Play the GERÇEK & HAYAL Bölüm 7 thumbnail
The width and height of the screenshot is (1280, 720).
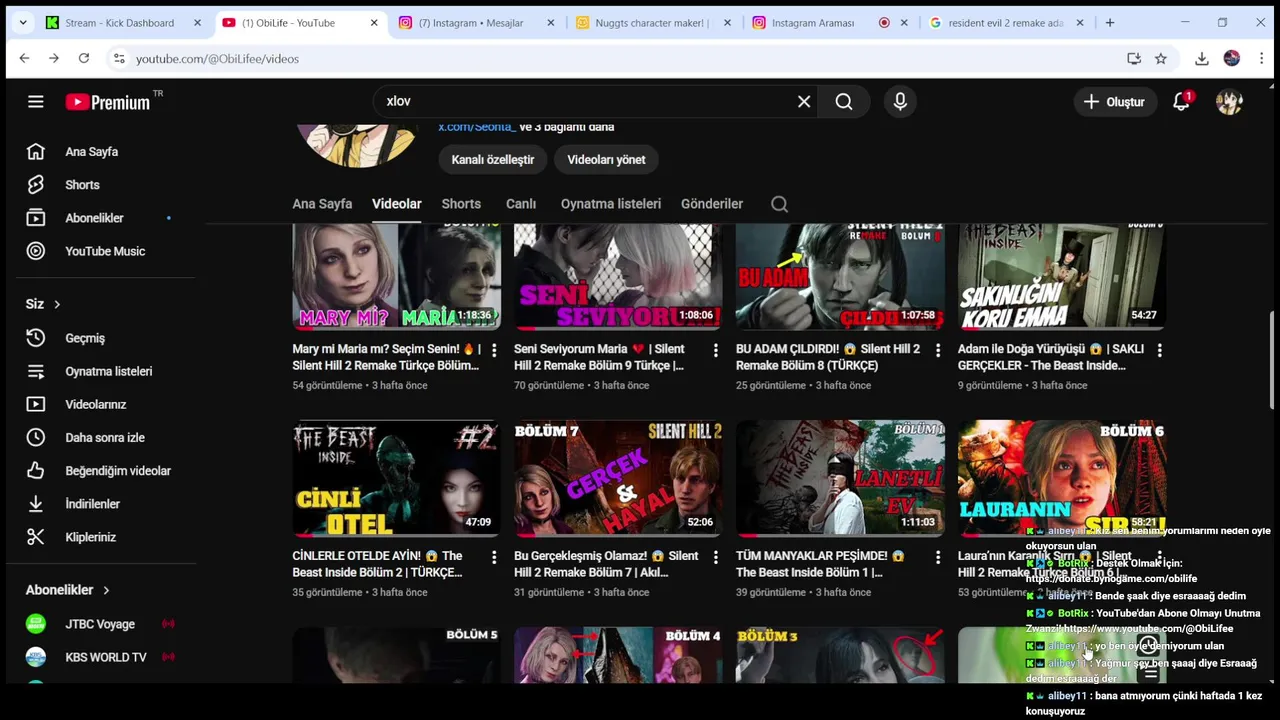pos(618,478)
